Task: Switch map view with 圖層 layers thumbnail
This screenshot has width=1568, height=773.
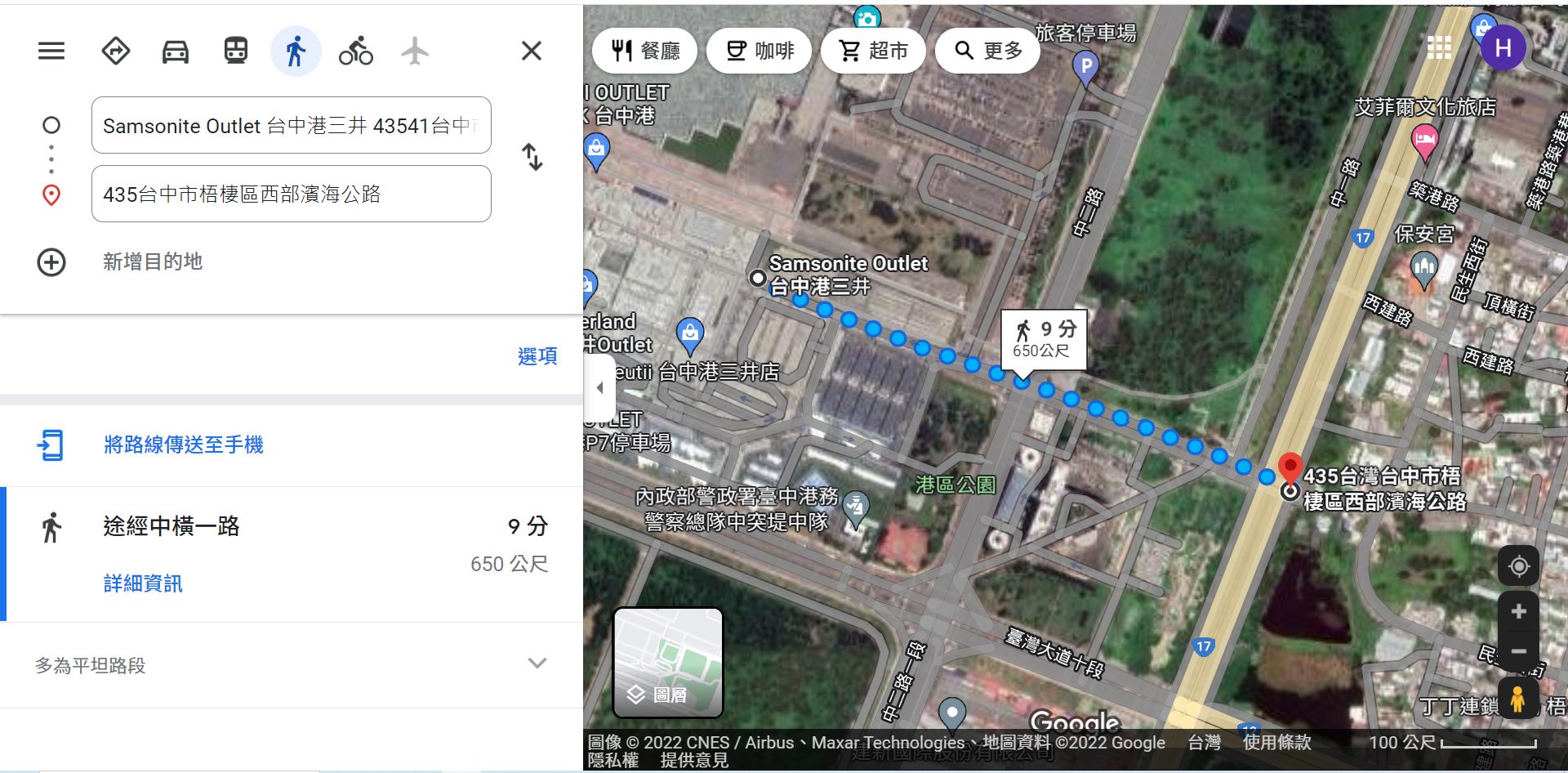Action: pyautogui.click(x=668, y=662)
